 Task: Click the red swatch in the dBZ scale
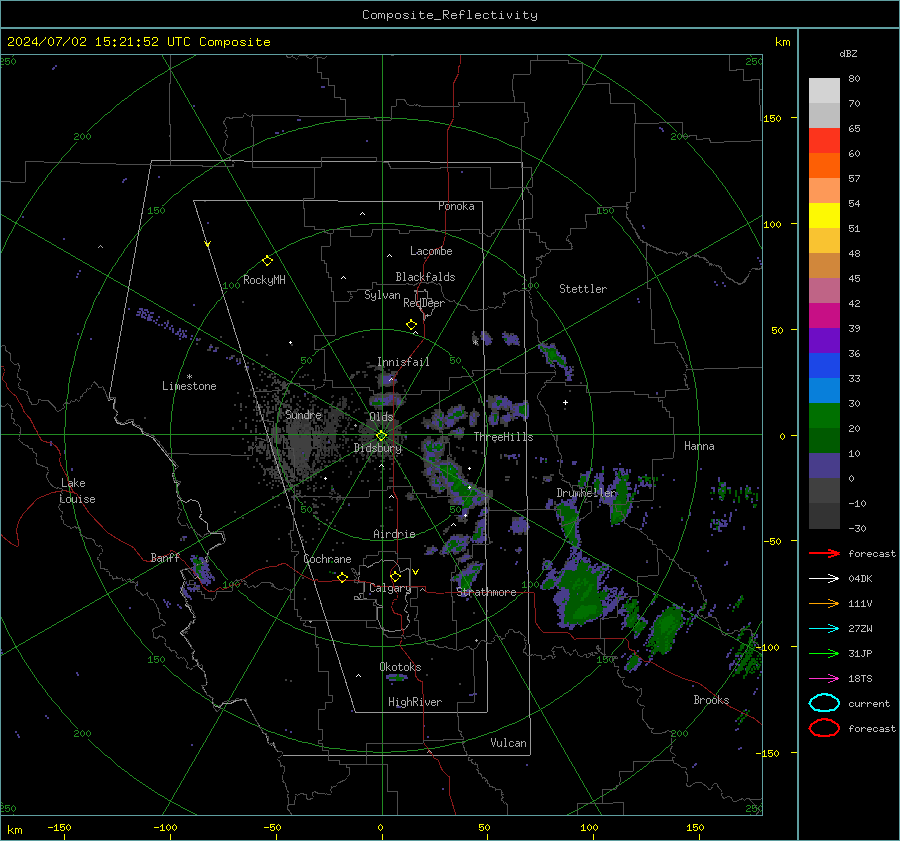(824, 141)
